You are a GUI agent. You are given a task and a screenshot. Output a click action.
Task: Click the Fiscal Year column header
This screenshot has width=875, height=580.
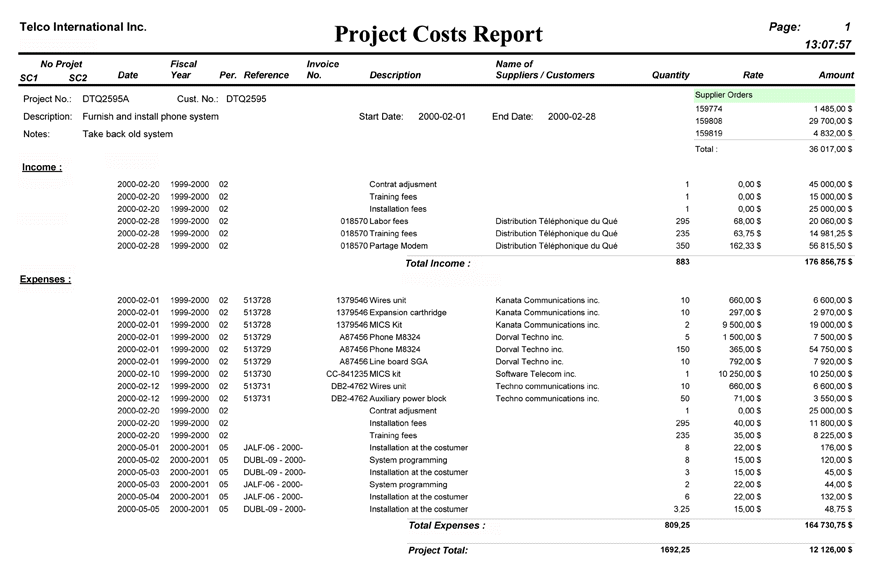[183, 69]
